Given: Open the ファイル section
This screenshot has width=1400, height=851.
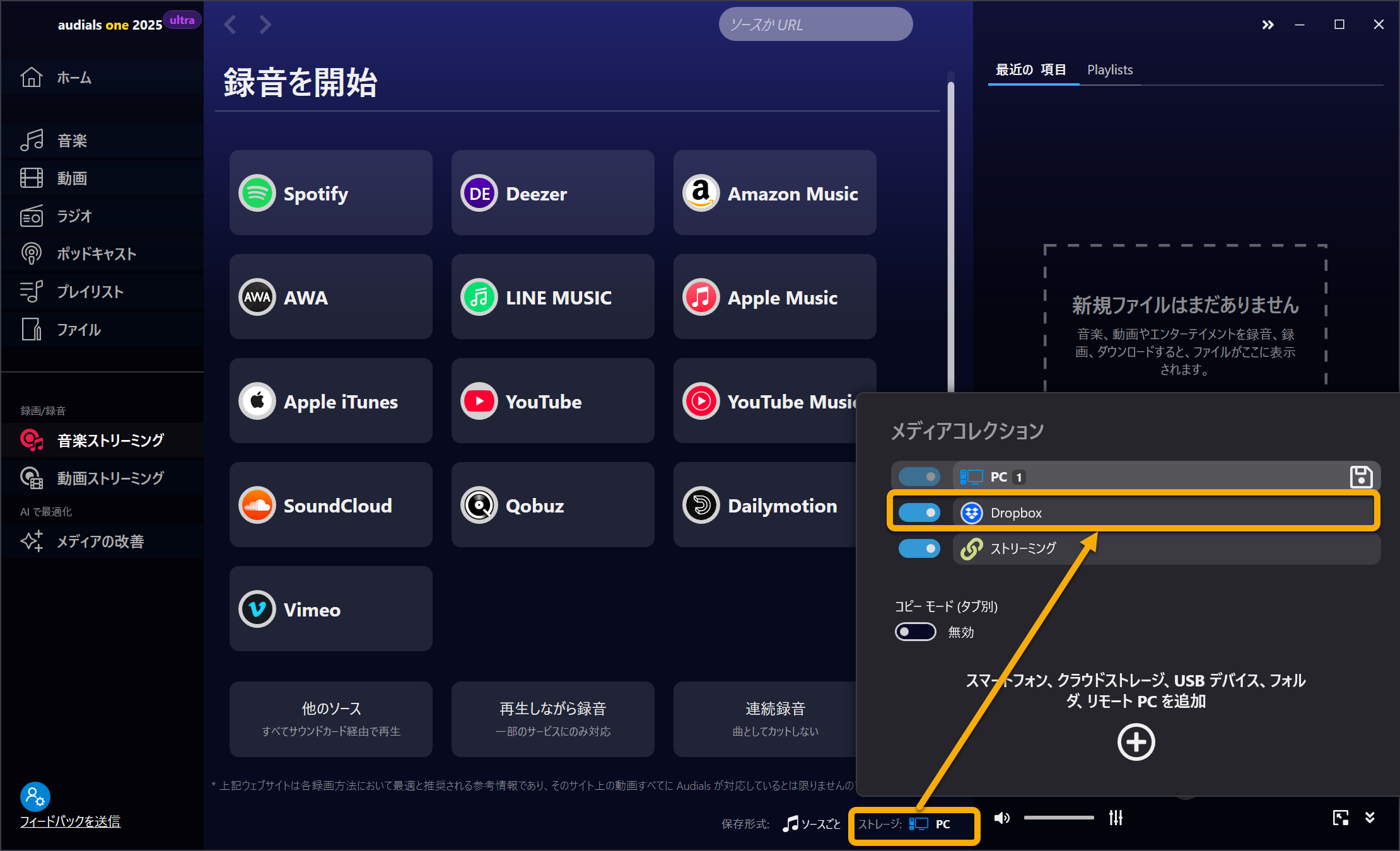Looking at the screenshot, I should click(x=102, y=330).
